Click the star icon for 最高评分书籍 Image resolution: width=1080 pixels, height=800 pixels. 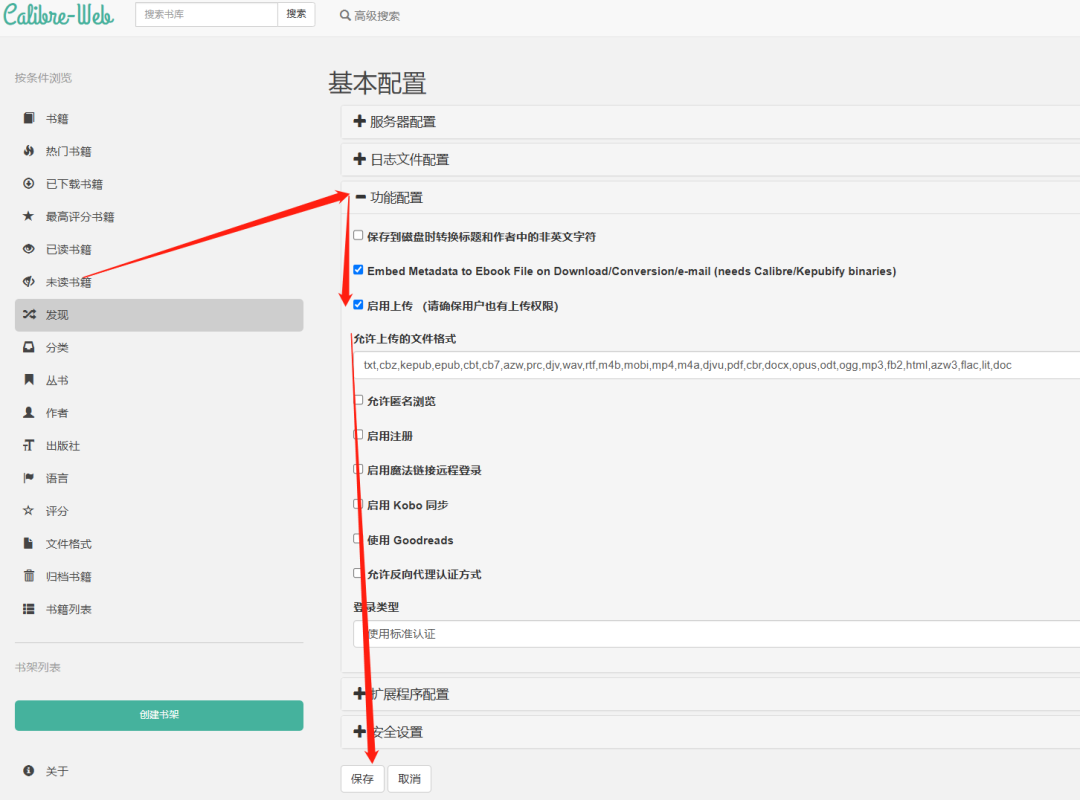[x=28, y=217]
